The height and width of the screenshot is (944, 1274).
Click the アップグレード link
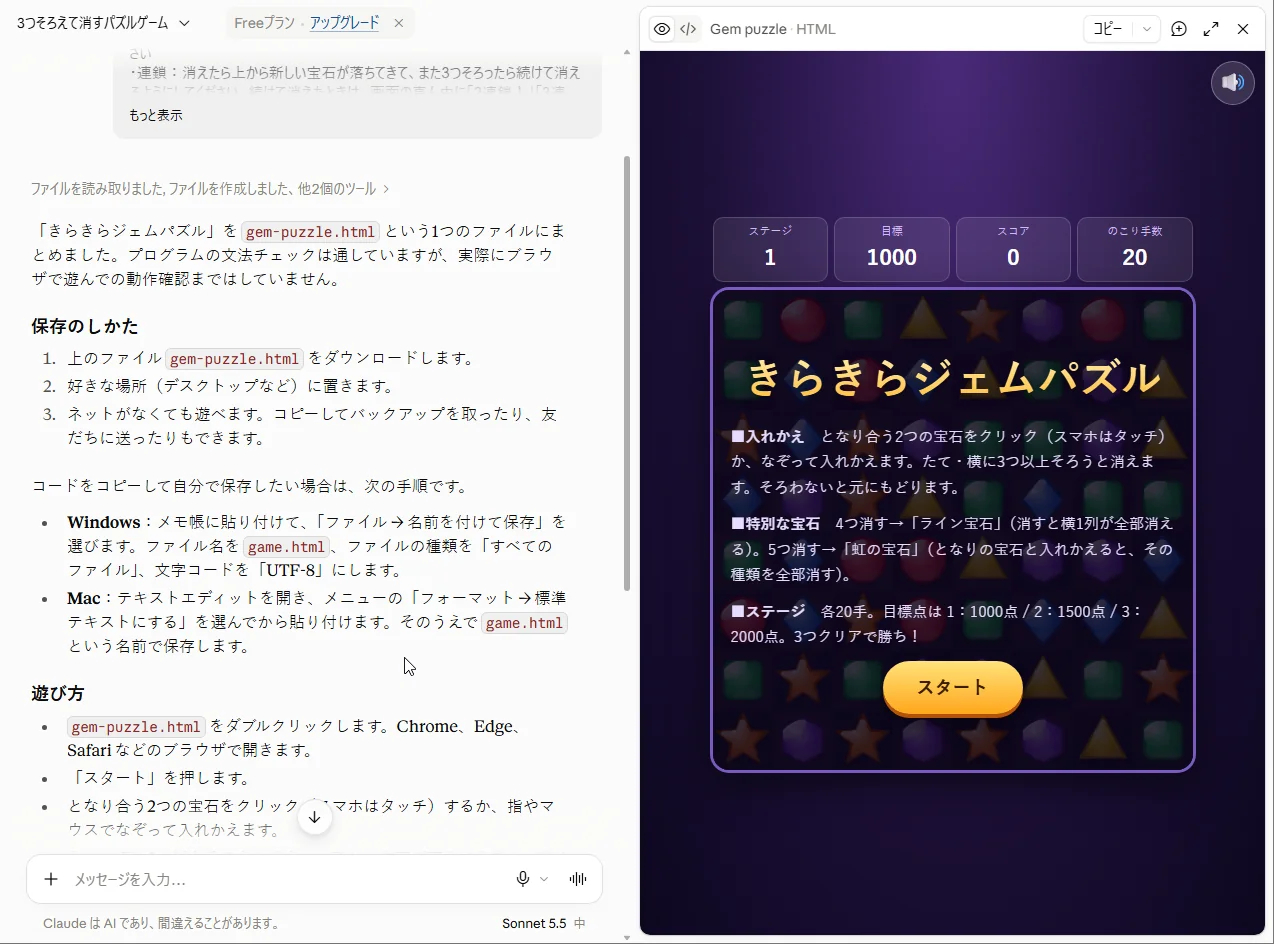[344, 23]
